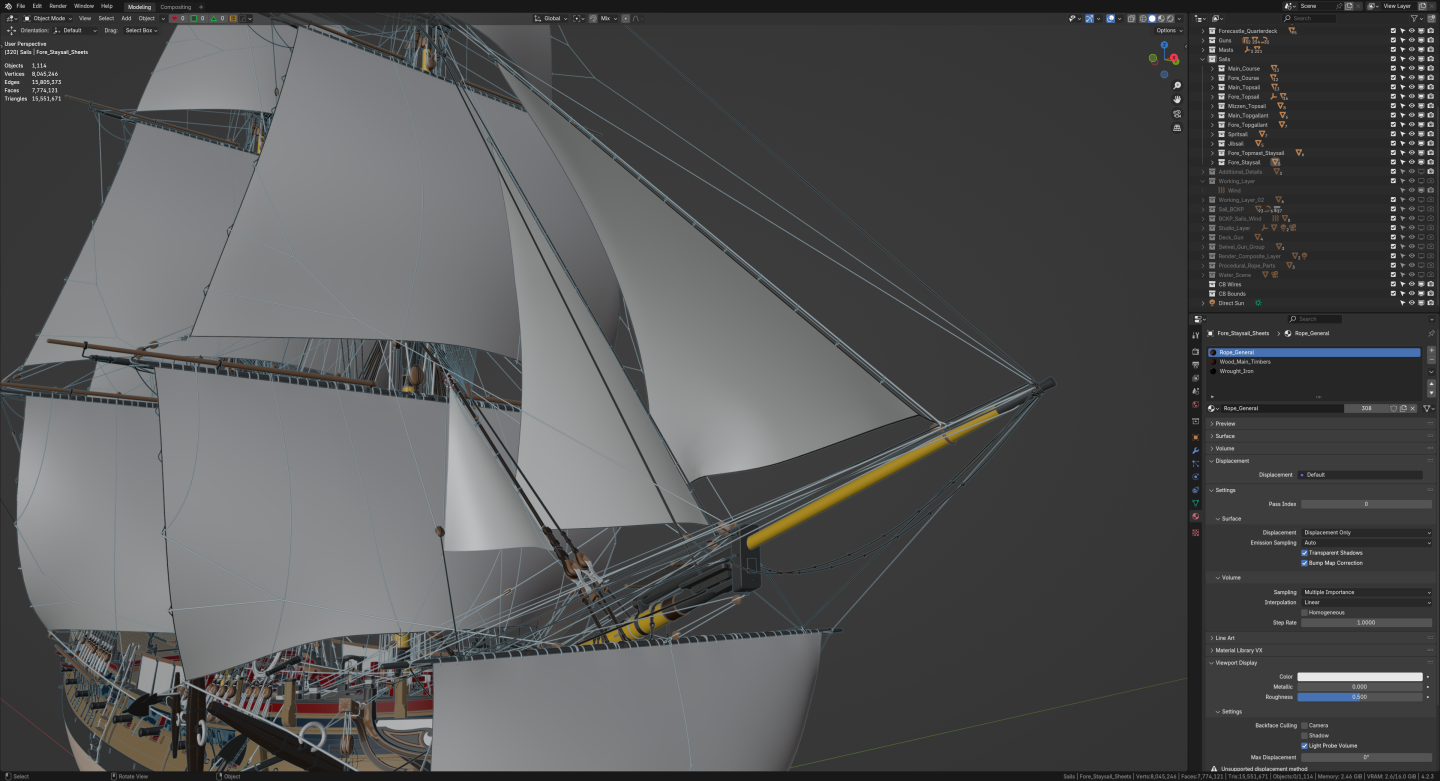This screenshot has height=781, width=1440.
Task: Open the Window menu
Action: click(84, 6)
